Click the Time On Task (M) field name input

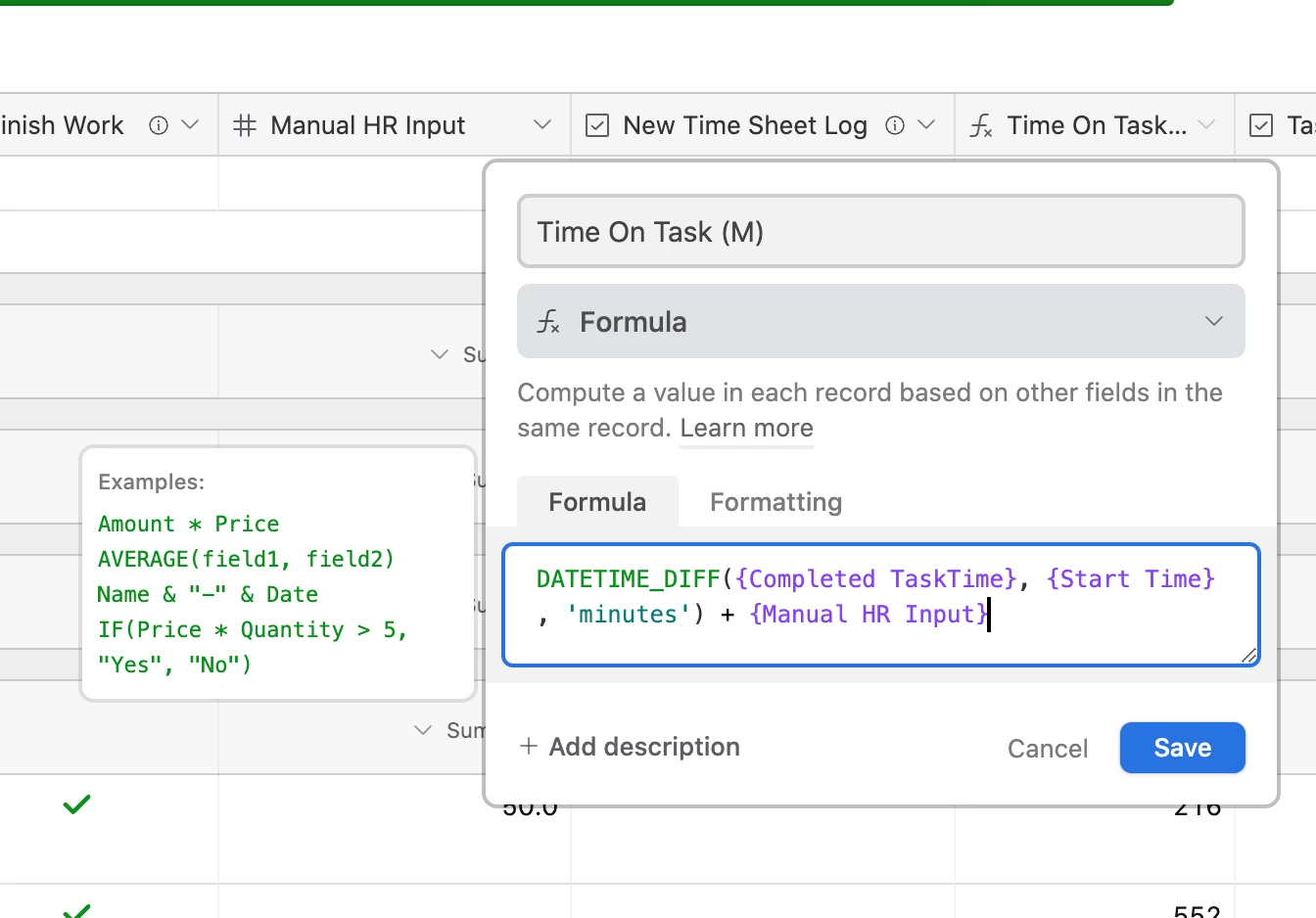click(x=880, y=232)
